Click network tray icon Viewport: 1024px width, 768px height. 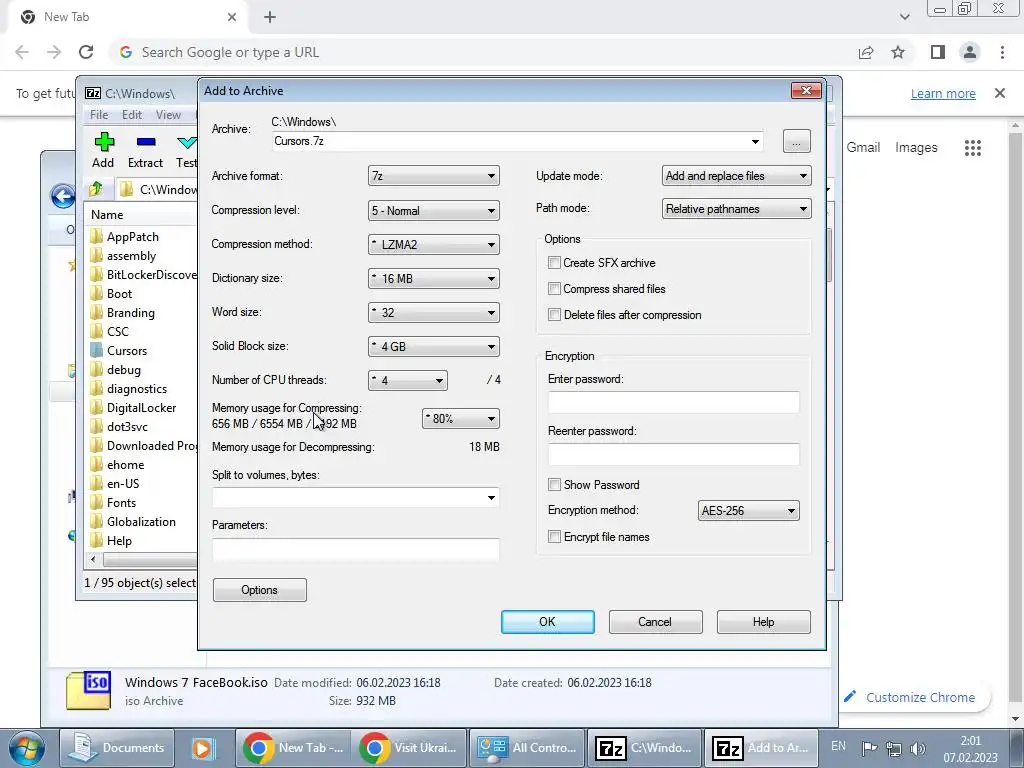click(x=894, y=748)
